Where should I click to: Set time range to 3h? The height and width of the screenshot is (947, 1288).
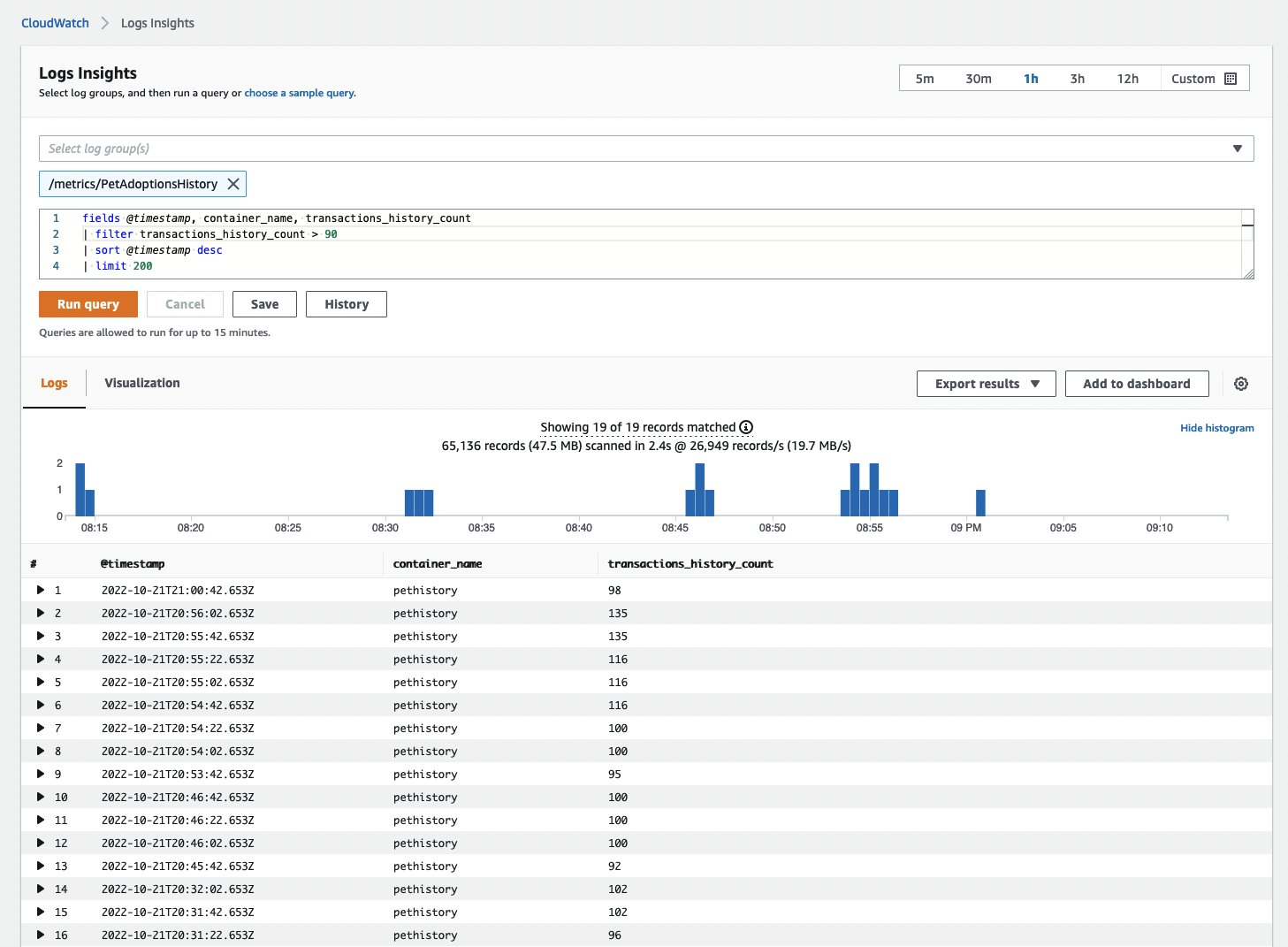coord(1077,79)
